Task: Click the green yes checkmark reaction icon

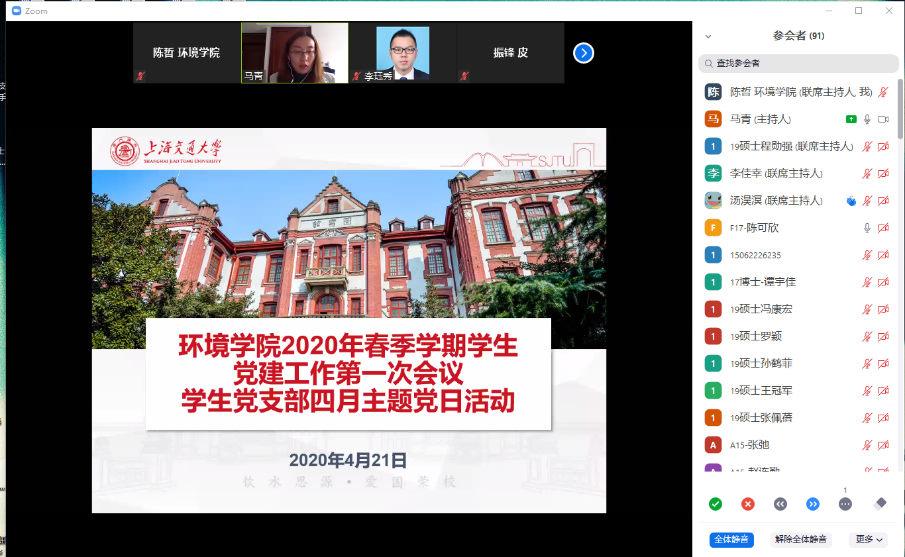Action: click(715, 504)
